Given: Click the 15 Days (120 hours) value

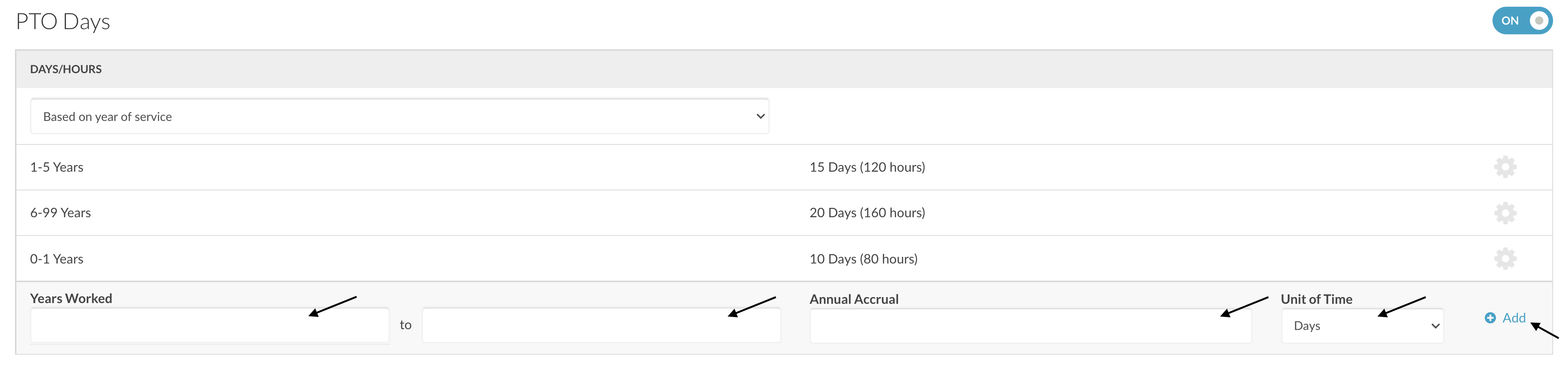Looking at the screenshot, I should [x=867, y=167].
